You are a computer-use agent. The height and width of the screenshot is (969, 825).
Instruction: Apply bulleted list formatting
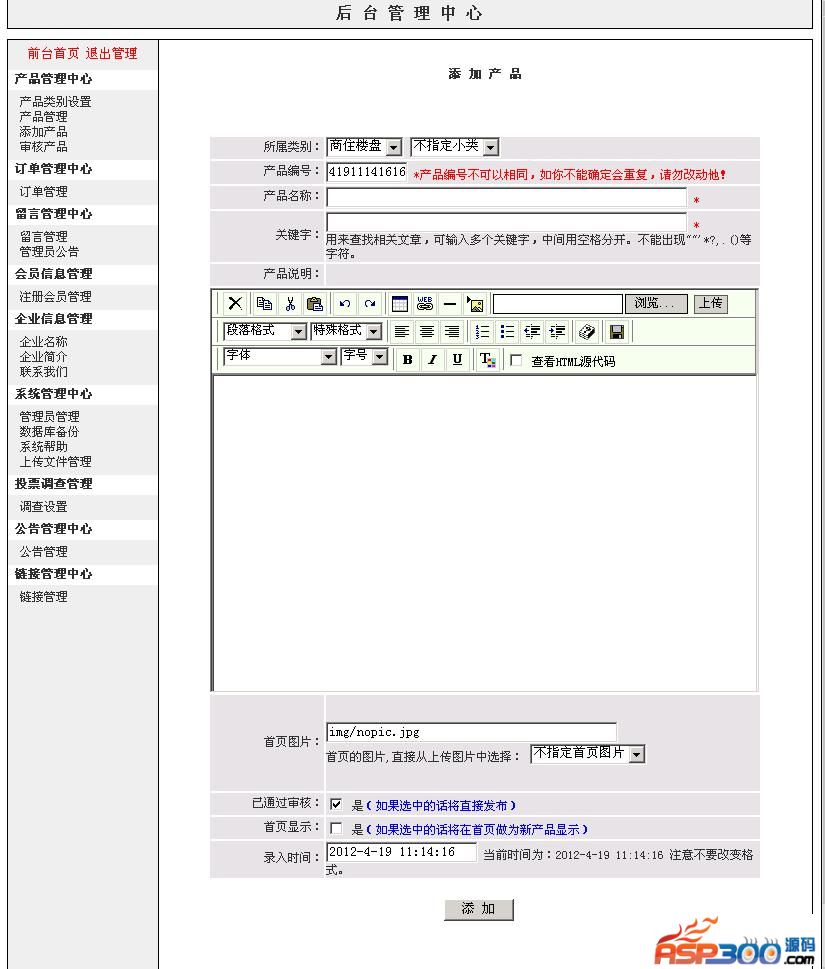point(507,332)
